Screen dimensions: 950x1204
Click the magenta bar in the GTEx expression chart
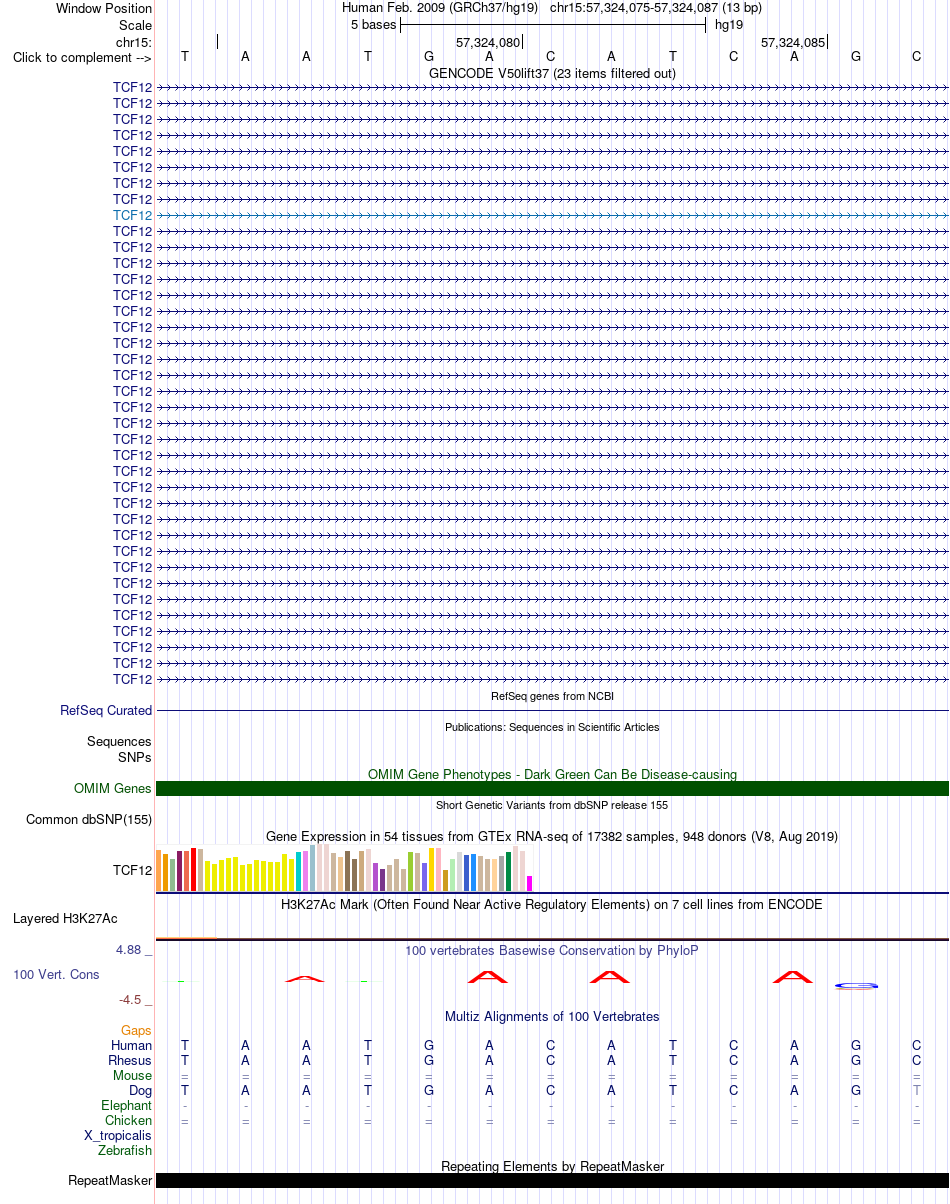point(530,883)
